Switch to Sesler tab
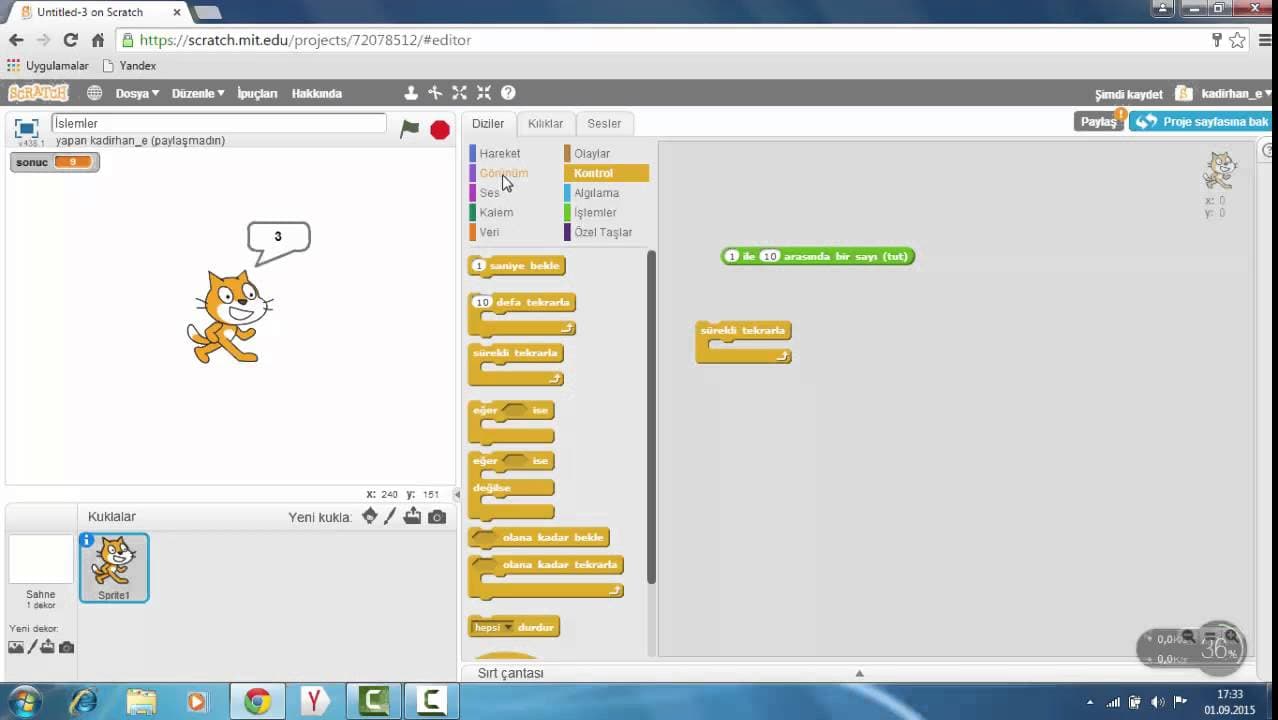This screenshot has height=720, width=1278. (604, 124)
